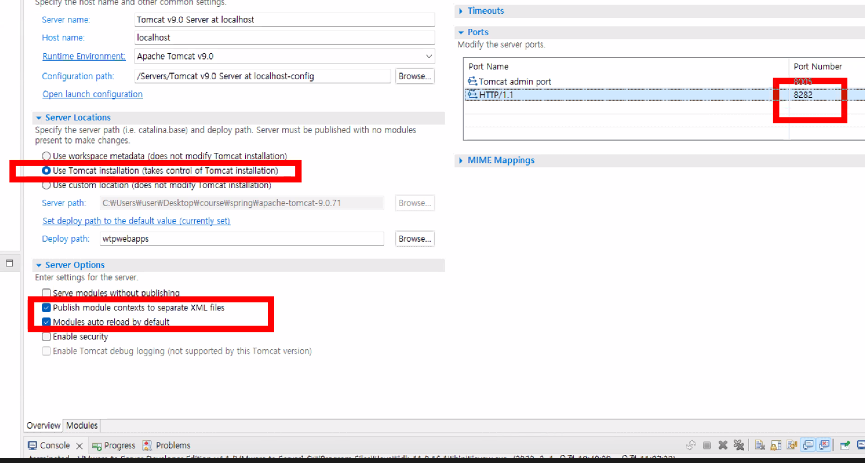Screen dimensions: 865x463
Task: Check the Enable security checkbox
Action: coord(47,336)
